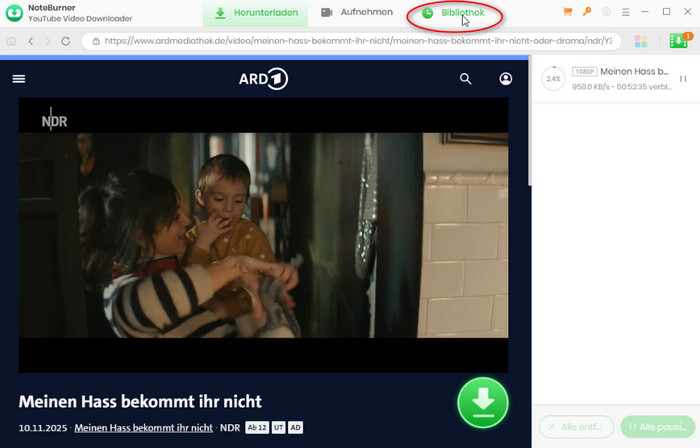Screen dimensions: 700x448
Task: Click the big green download button
Action: click(483, 403)
